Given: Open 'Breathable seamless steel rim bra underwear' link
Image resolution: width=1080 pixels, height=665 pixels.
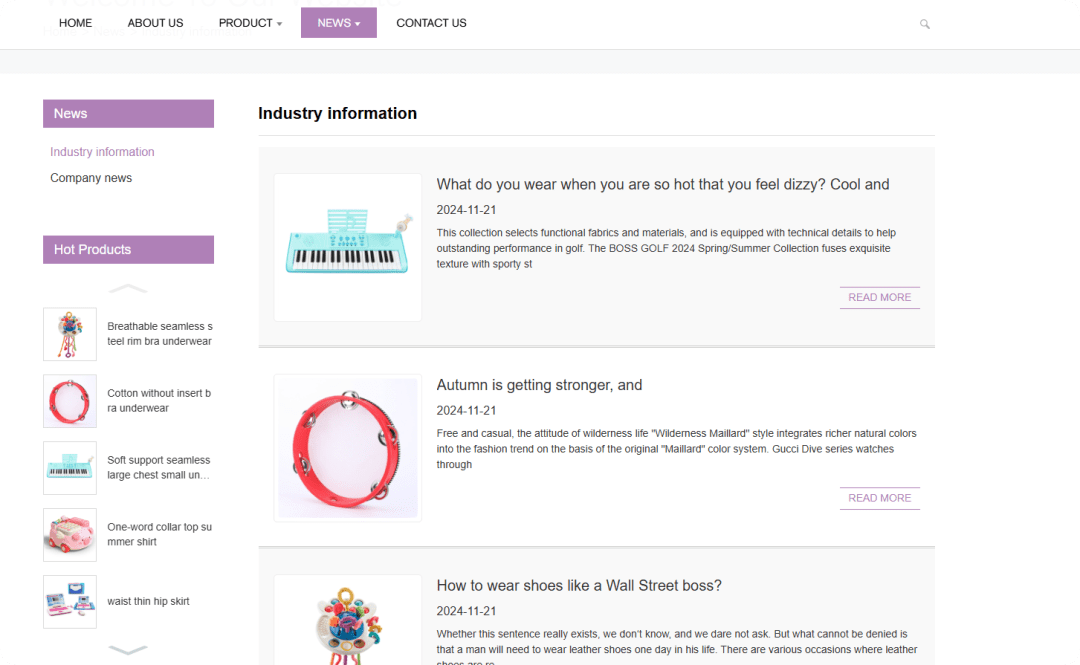Looking at the screenshot, I should coord(160,334).
